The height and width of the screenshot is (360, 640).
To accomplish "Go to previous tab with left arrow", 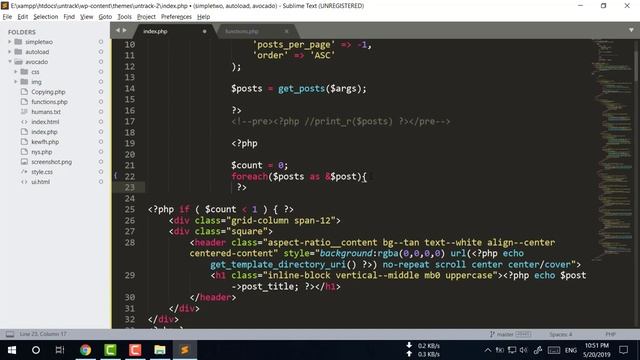I will pos(118,30).
